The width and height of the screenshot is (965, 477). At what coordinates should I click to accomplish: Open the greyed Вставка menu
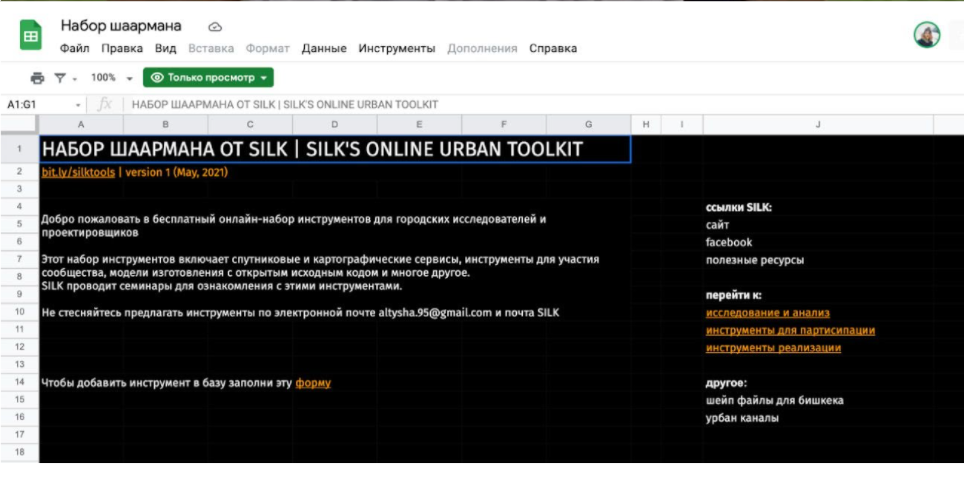point(211,49)
